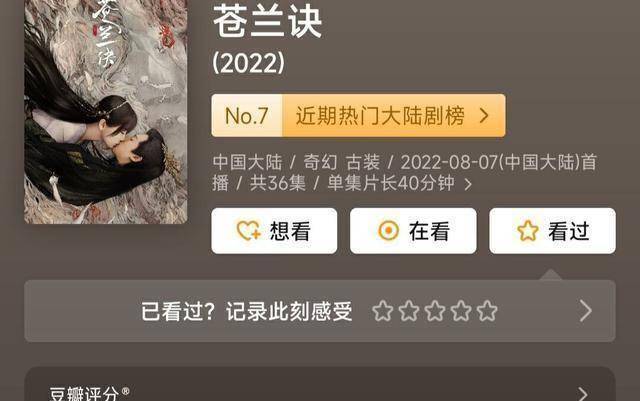Rate two stars in the rating row
640x401 pixels.
coord(409,311)
